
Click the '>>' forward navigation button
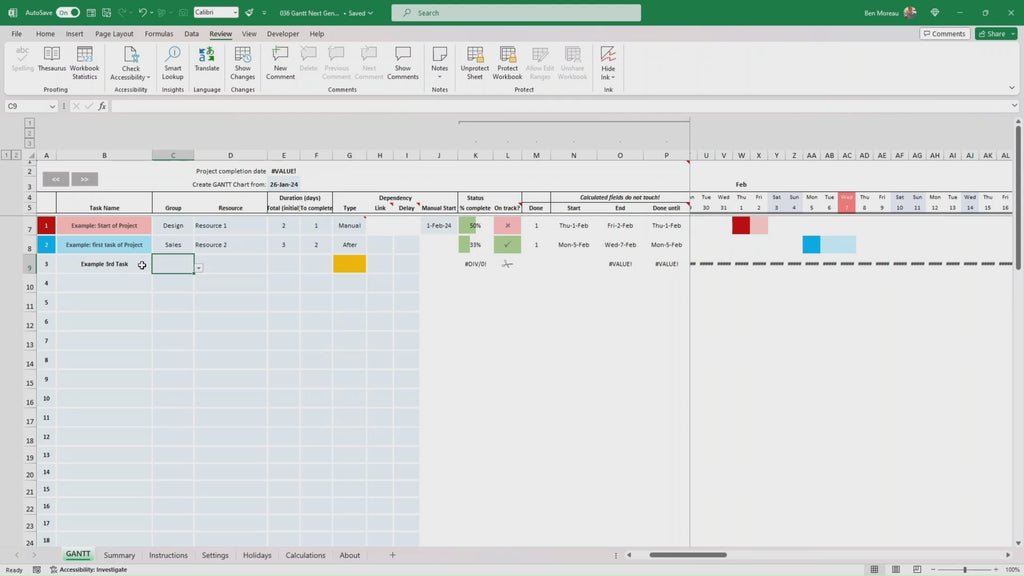[85, 179]
